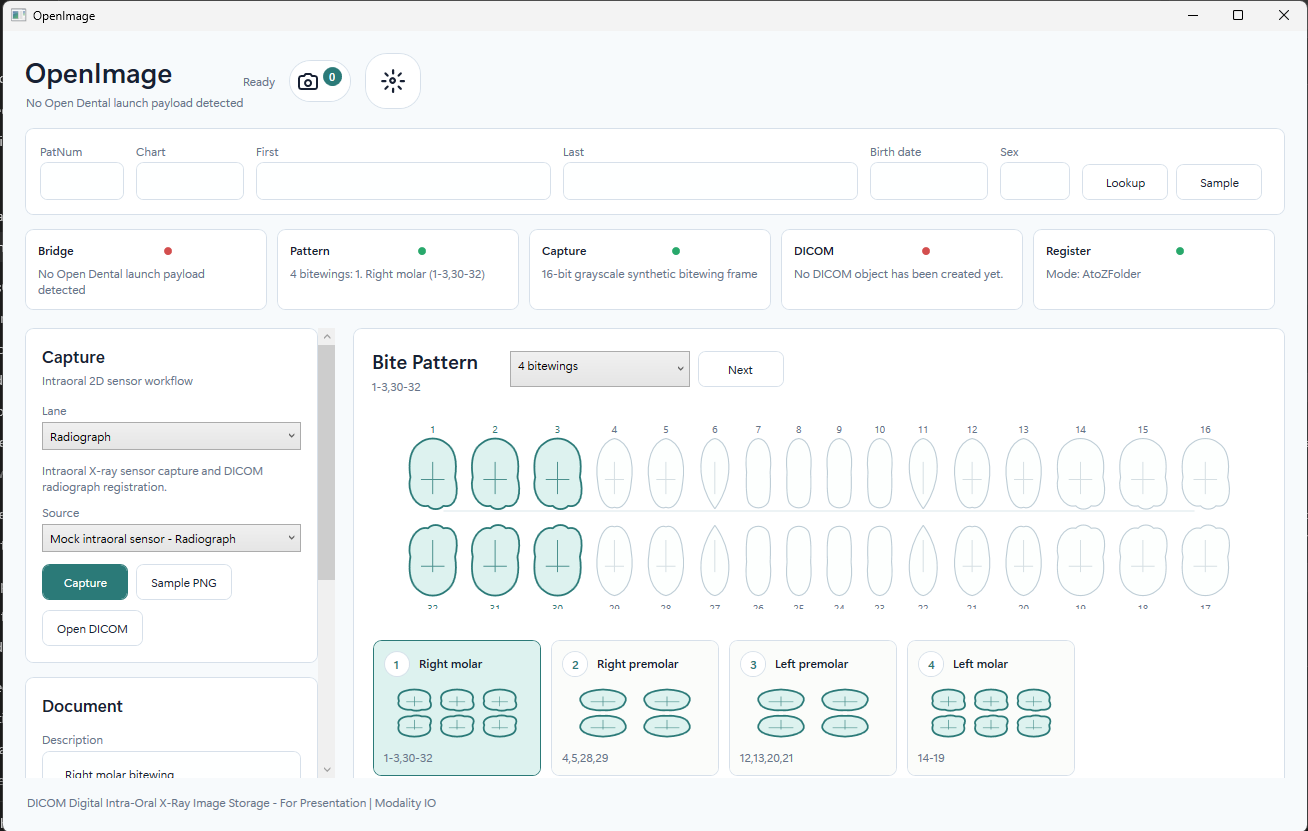Choose upper tooth 14 molar icon
Screen dimensions: 1308x831
point(1081,473)
